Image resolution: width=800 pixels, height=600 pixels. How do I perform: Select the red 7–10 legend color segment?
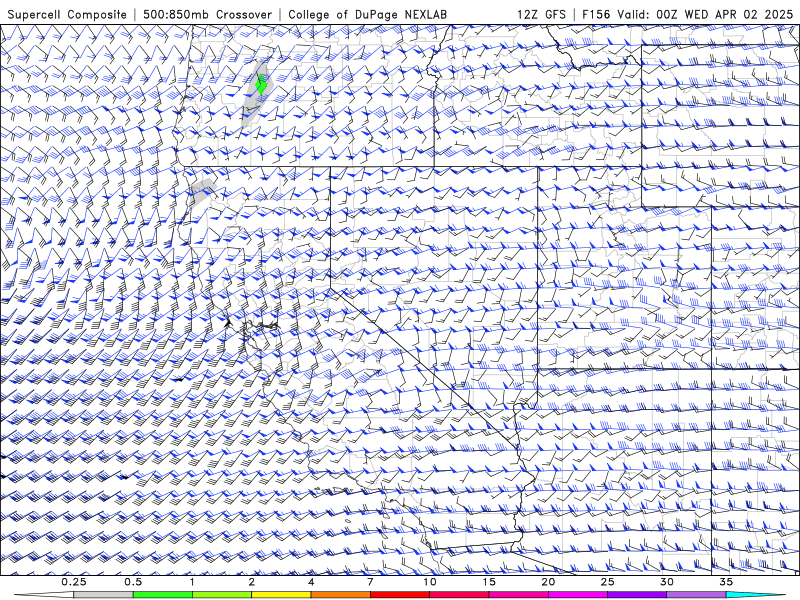tap(400, 595)
